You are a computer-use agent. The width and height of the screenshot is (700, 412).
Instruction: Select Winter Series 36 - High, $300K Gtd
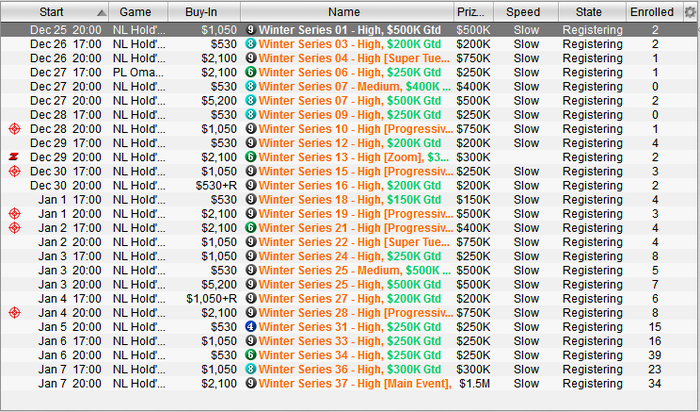click(350, 369)
